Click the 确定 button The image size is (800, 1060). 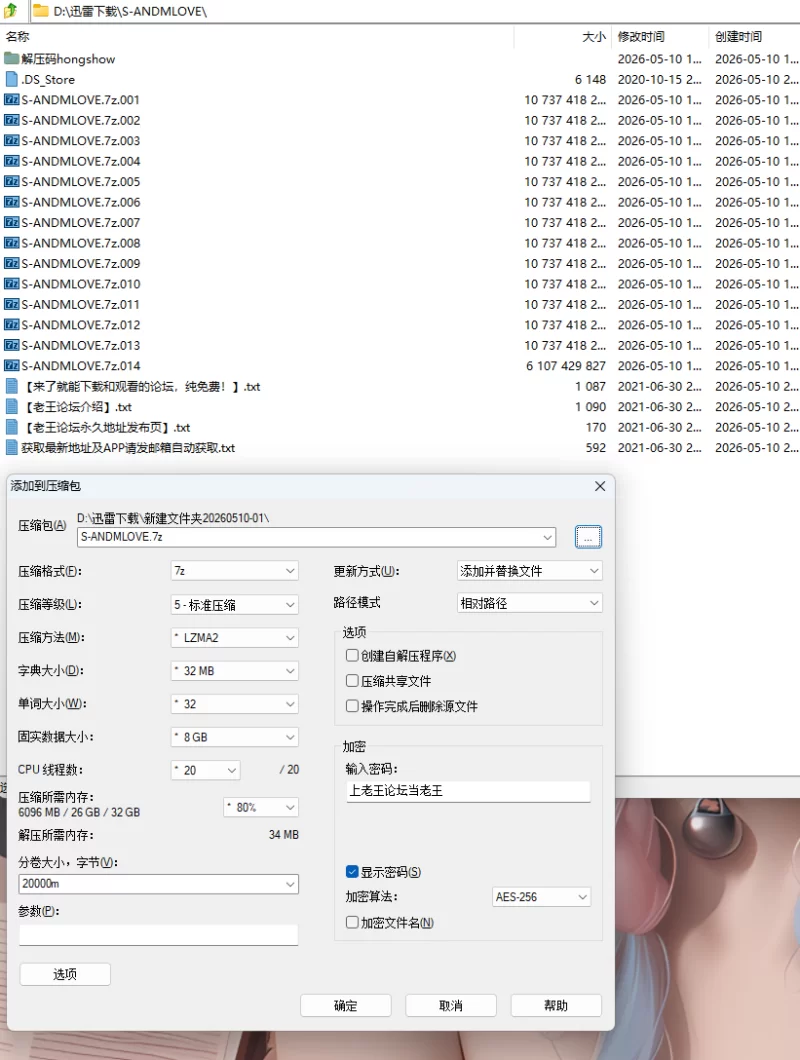(x=346, y=1005)
